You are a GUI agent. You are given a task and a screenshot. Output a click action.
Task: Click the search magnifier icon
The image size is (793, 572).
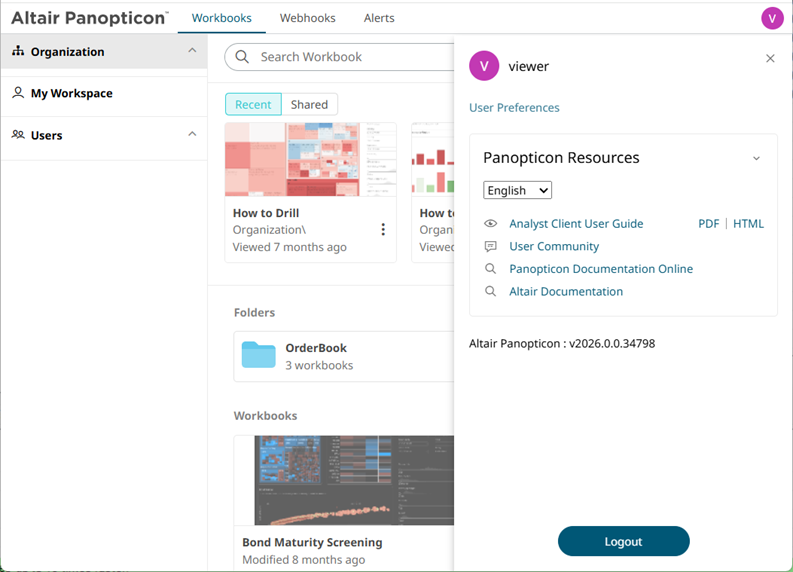242,57
